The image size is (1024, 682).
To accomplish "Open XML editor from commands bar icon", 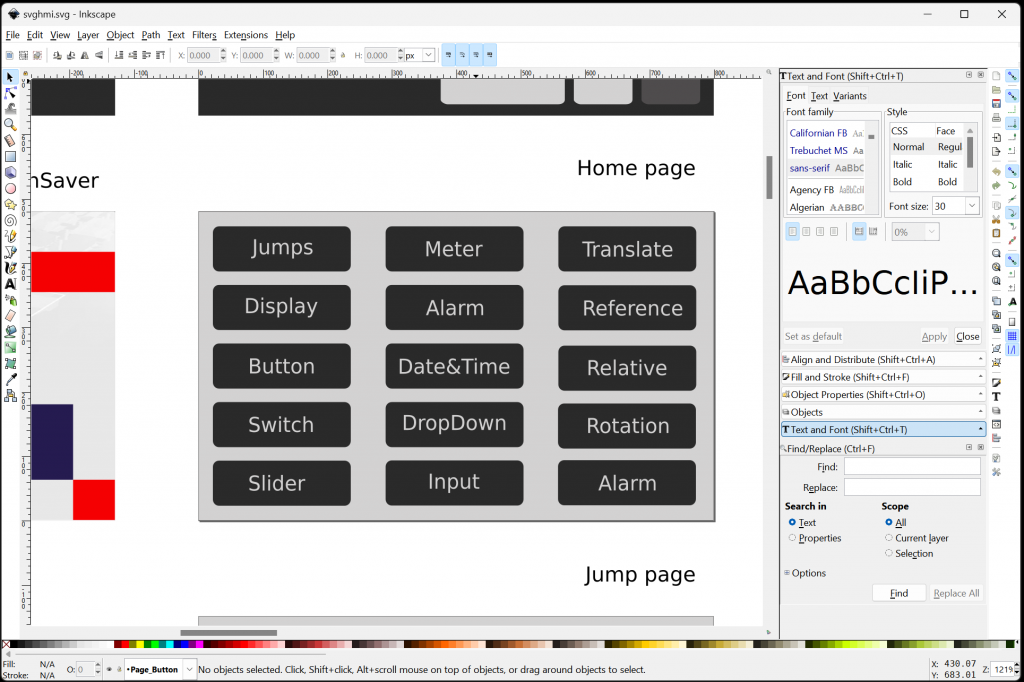I will click(996, 425).
